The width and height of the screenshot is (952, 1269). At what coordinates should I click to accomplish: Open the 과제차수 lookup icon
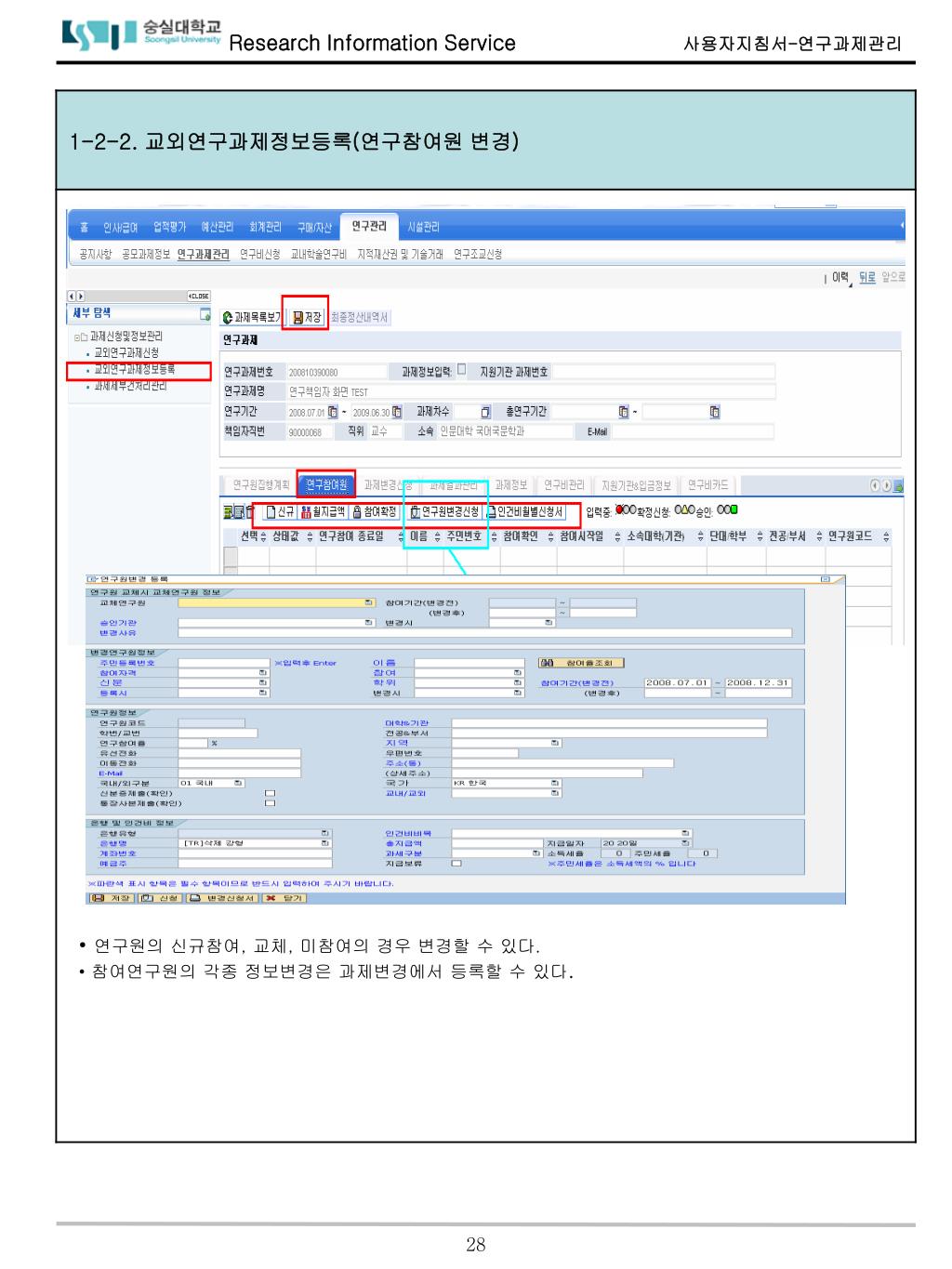coord(485,412)
